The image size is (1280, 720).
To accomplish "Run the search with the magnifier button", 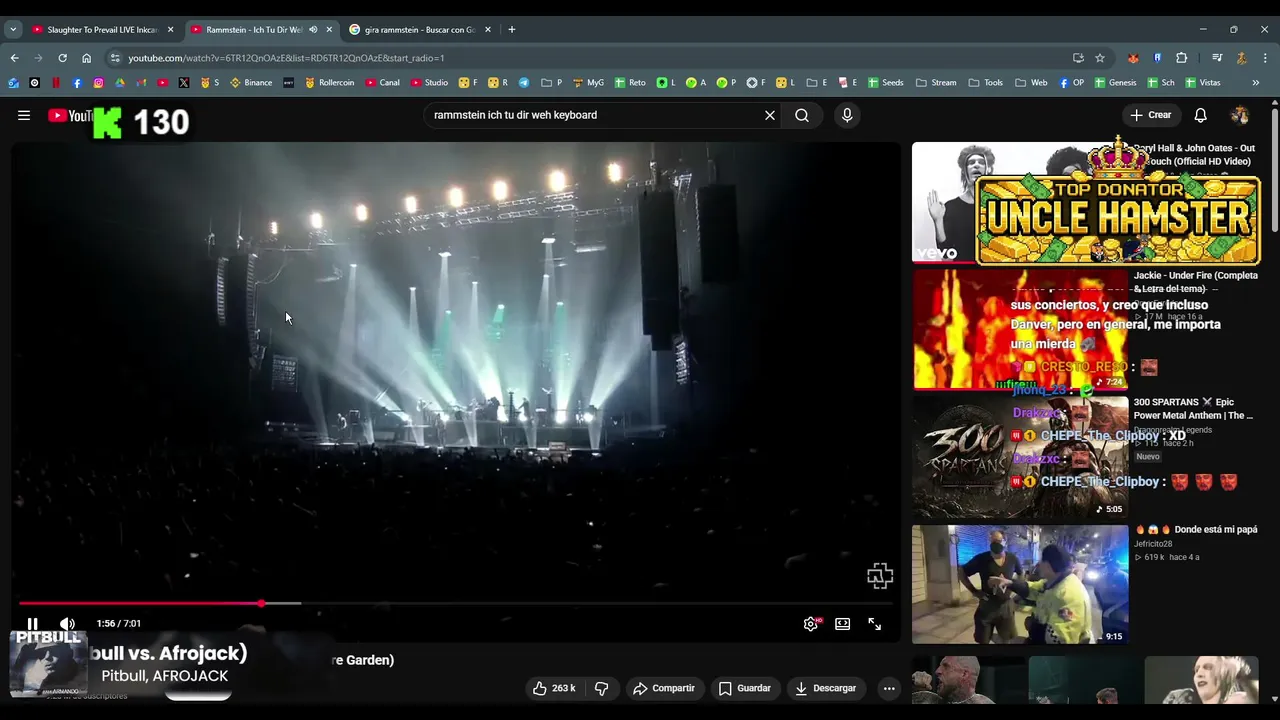I will (x=802, y=115).
